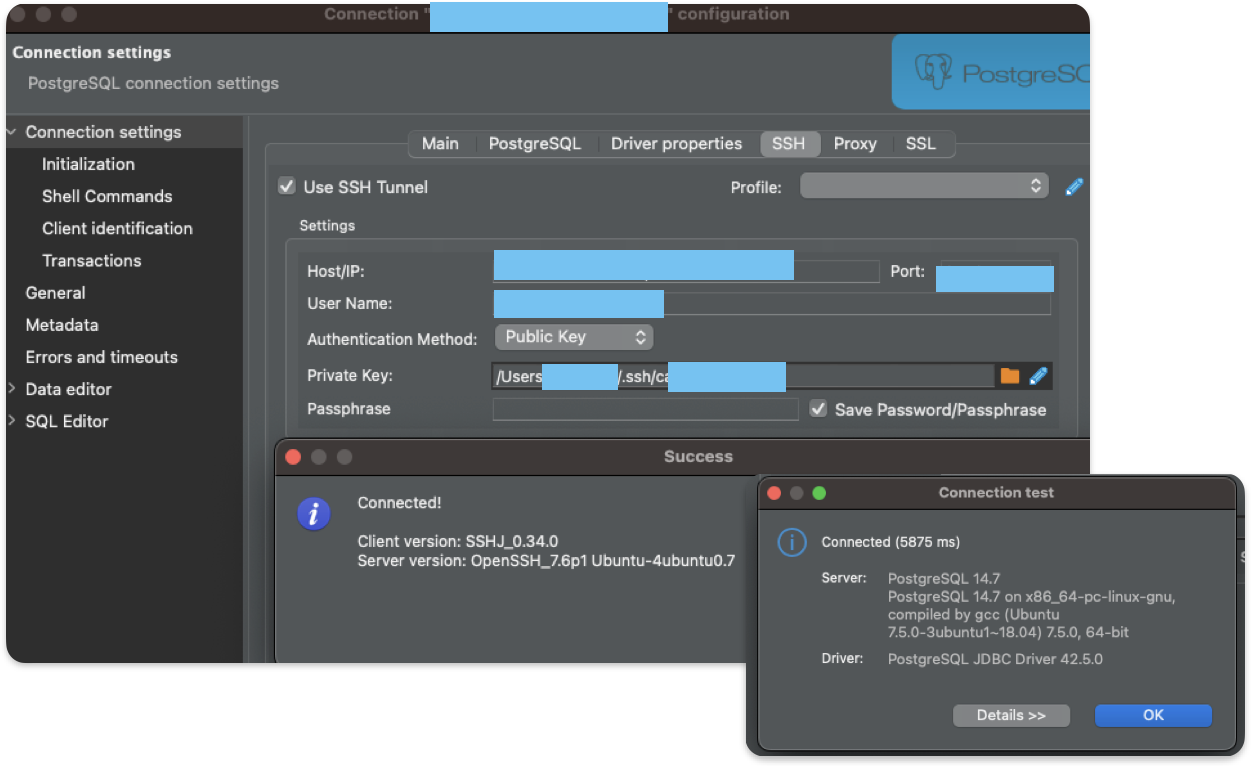This screenshot has width=1252, height=766.
Task: Expand the SQL Editor section
Action: point(12,421)
